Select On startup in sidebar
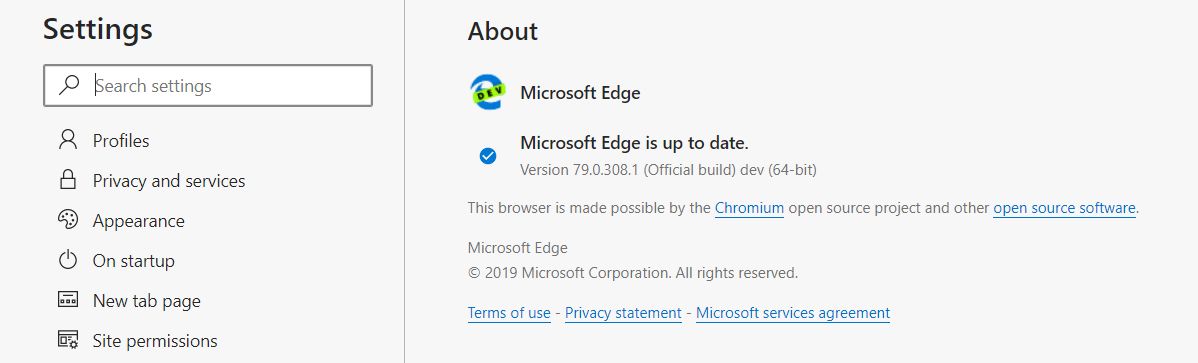 coord(134,261)
